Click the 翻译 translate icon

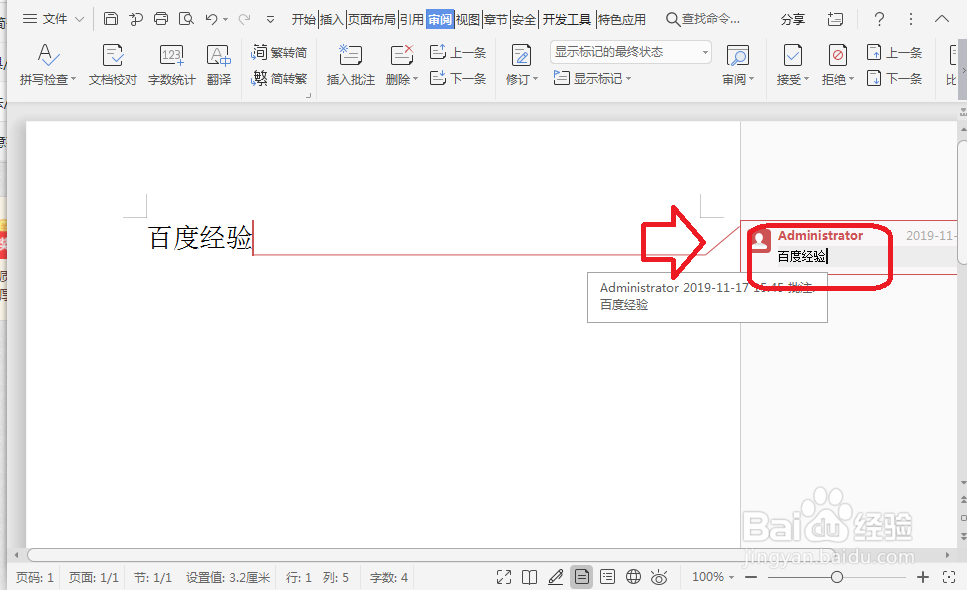(x=218, y=55)
